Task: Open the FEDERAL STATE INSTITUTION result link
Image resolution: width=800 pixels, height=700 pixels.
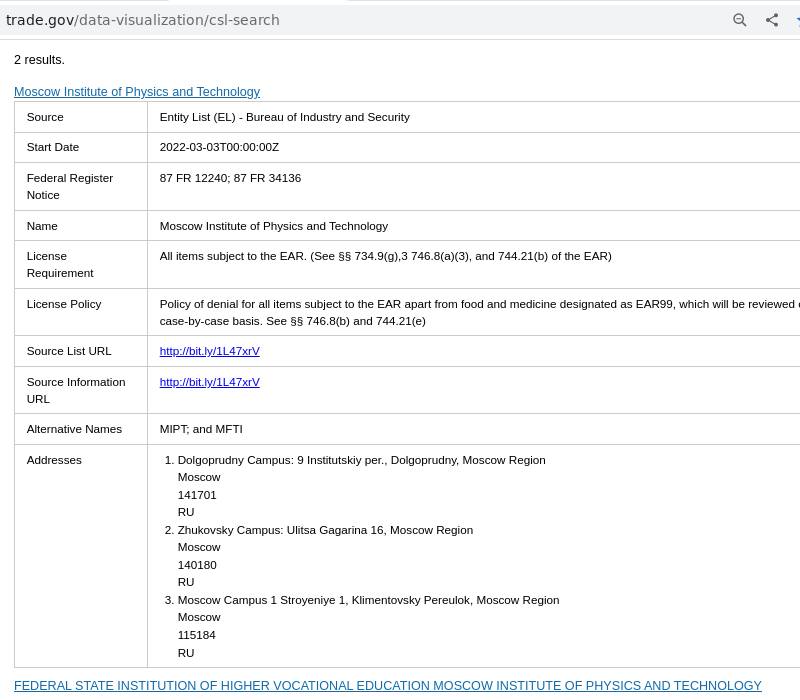Action: coord(387,686)
